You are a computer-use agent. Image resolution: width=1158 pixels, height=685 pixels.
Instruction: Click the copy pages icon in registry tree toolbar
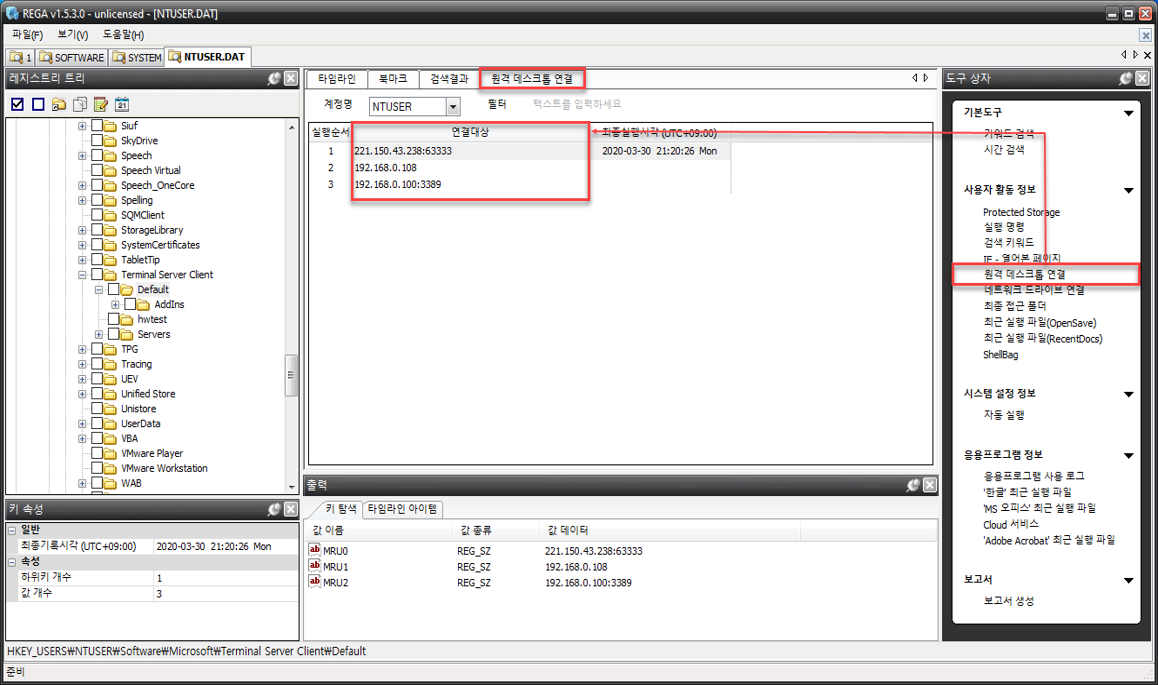tap(80, 104)
